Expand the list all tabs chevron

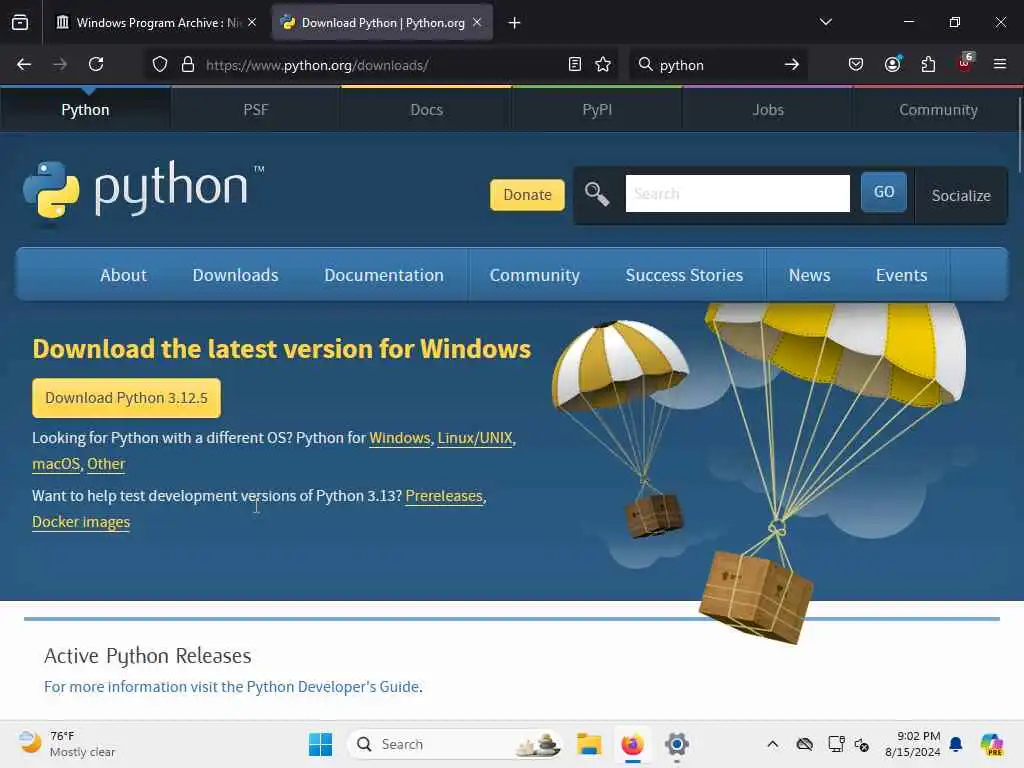click(825, 22)
